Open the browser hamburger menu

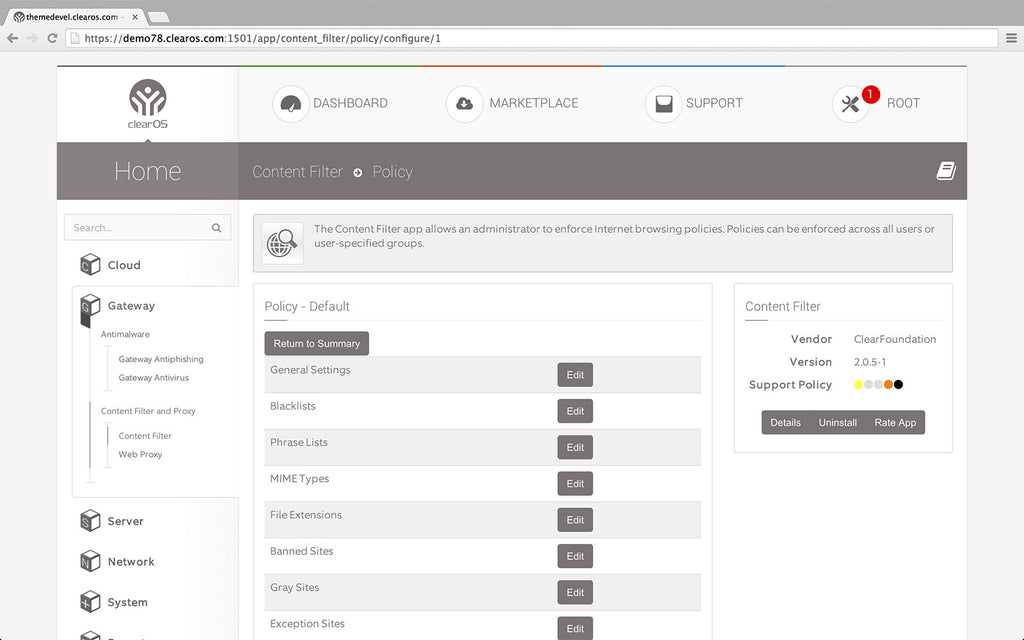tap(1011, 38)
